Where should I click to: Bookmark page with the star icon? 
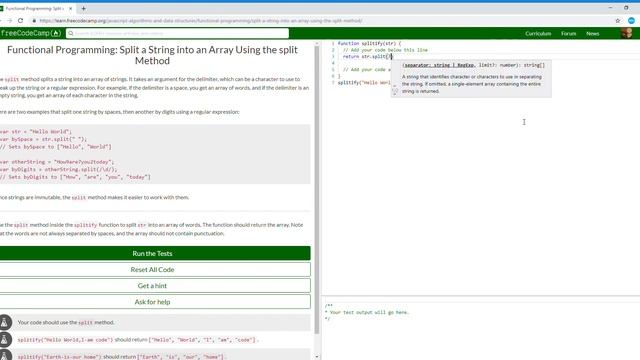pos(618,20)
